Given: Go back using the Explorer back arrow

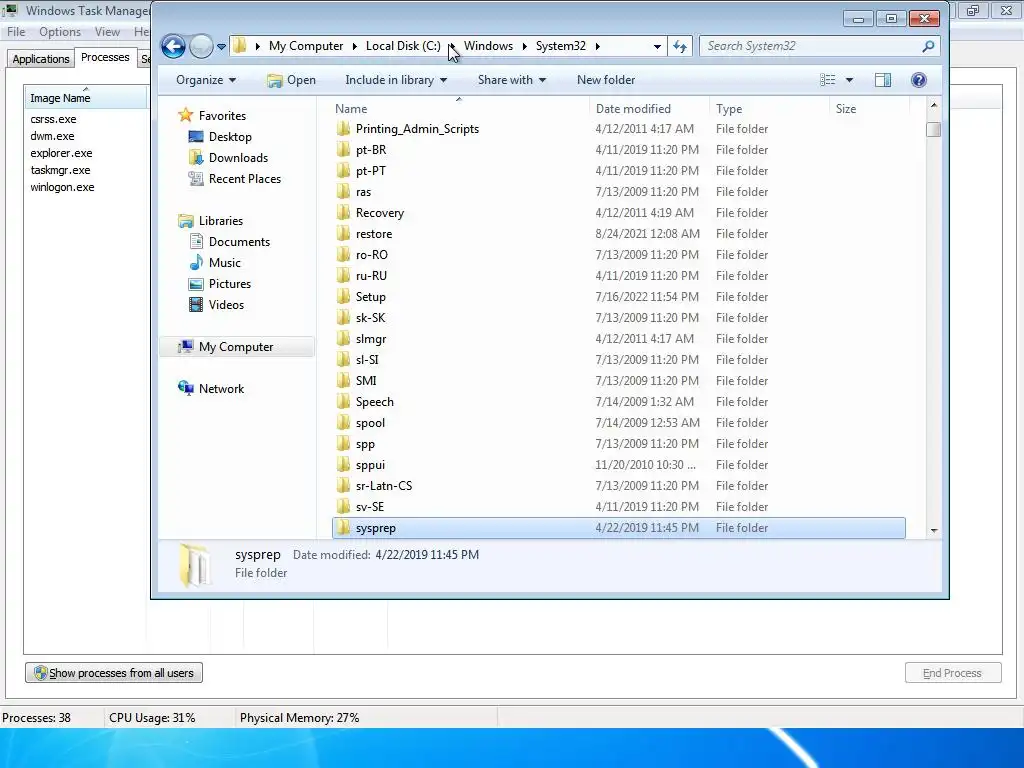Looking at the screenshot, I should click(x=173, y=46).
